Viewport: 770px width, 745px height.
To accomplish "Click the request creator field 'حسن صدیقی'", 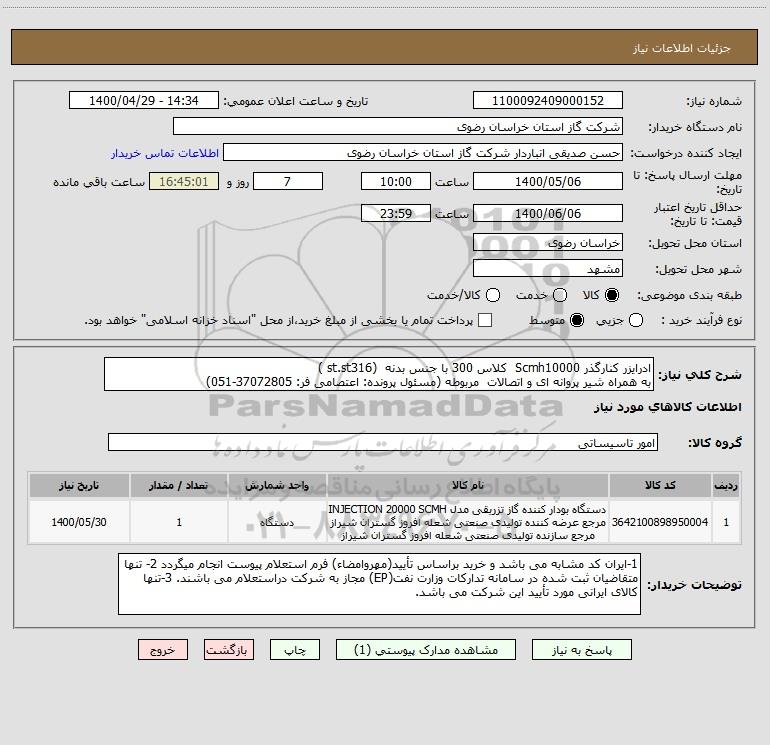I will pyautogui.click(x=423, y=153).
